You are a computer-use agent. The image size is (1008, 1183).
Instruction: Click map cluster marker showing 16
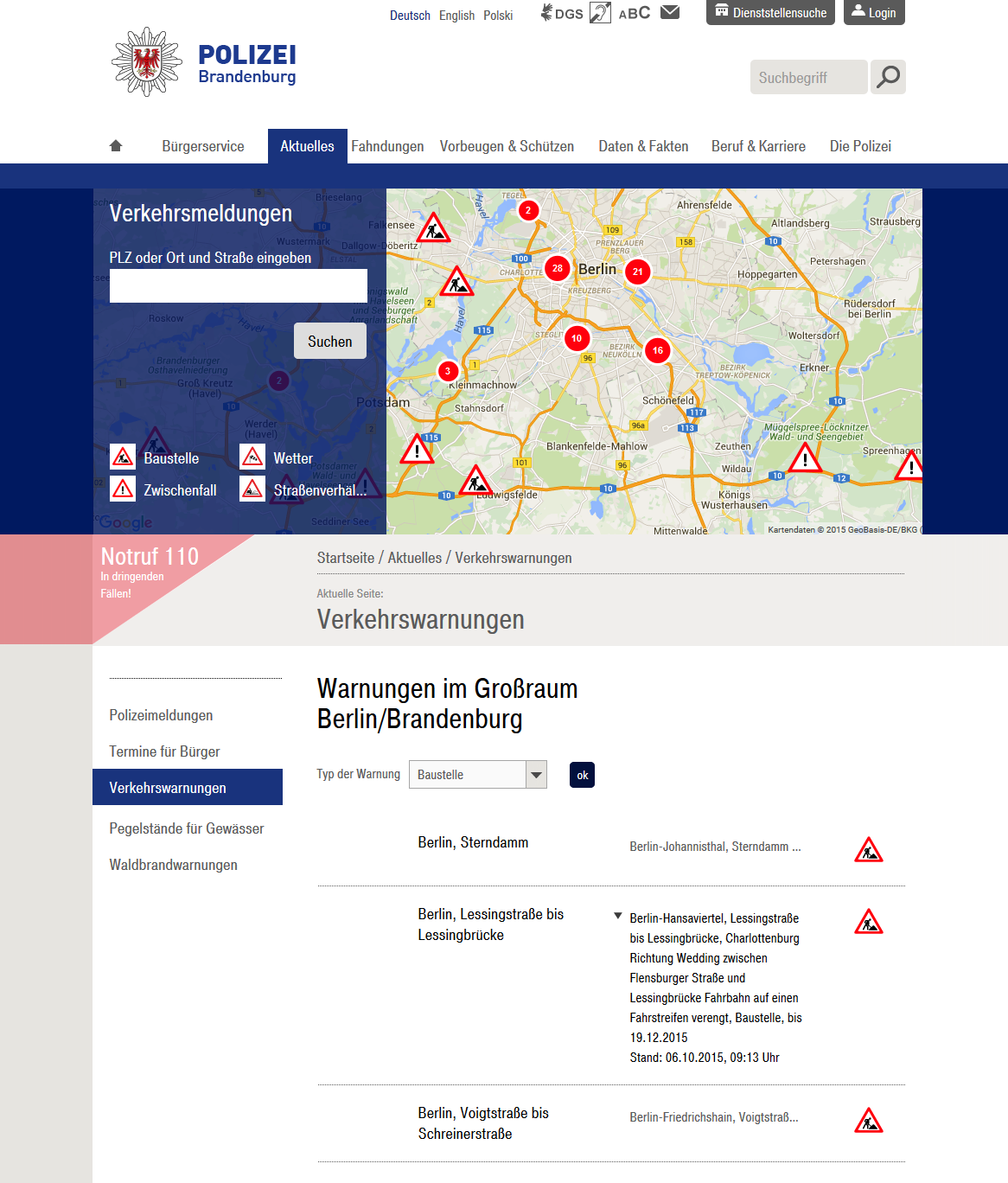(x=658, y=350)
